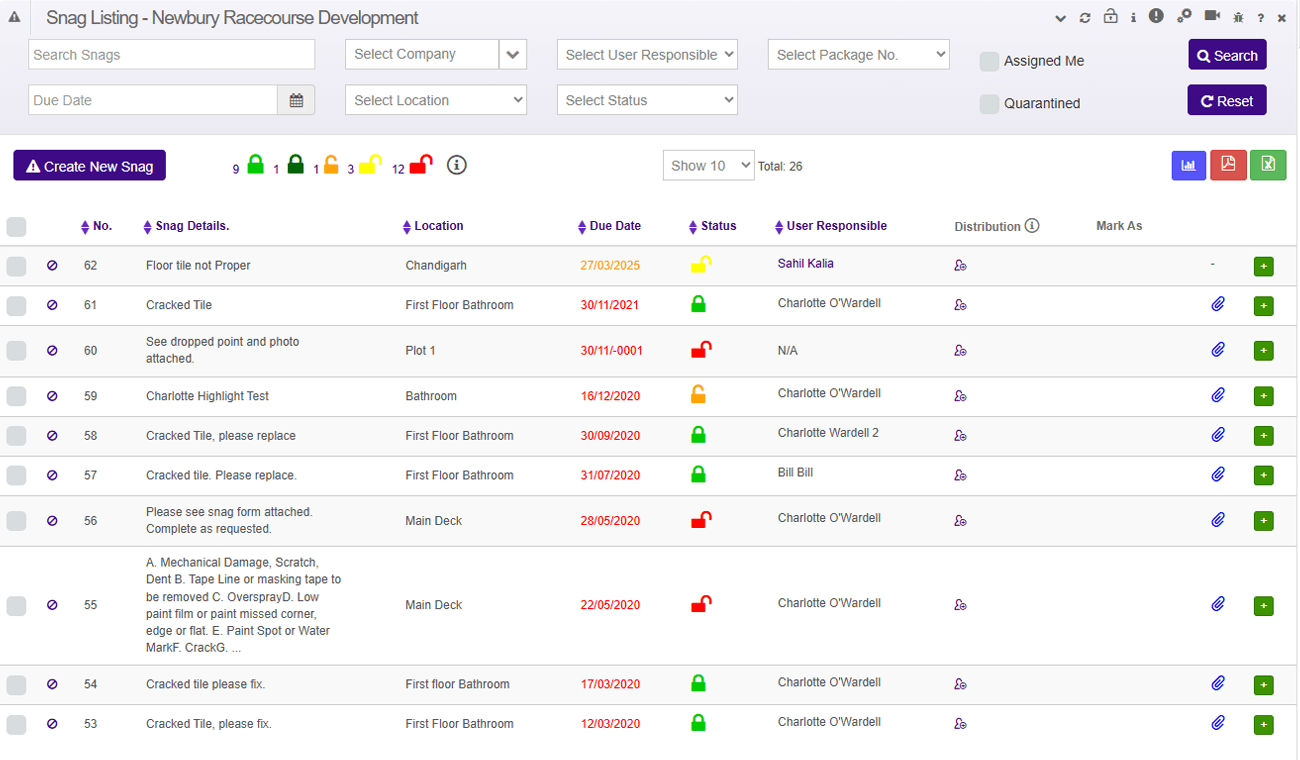
Task: Export snag list as PDF
Action: [1228, 166]
